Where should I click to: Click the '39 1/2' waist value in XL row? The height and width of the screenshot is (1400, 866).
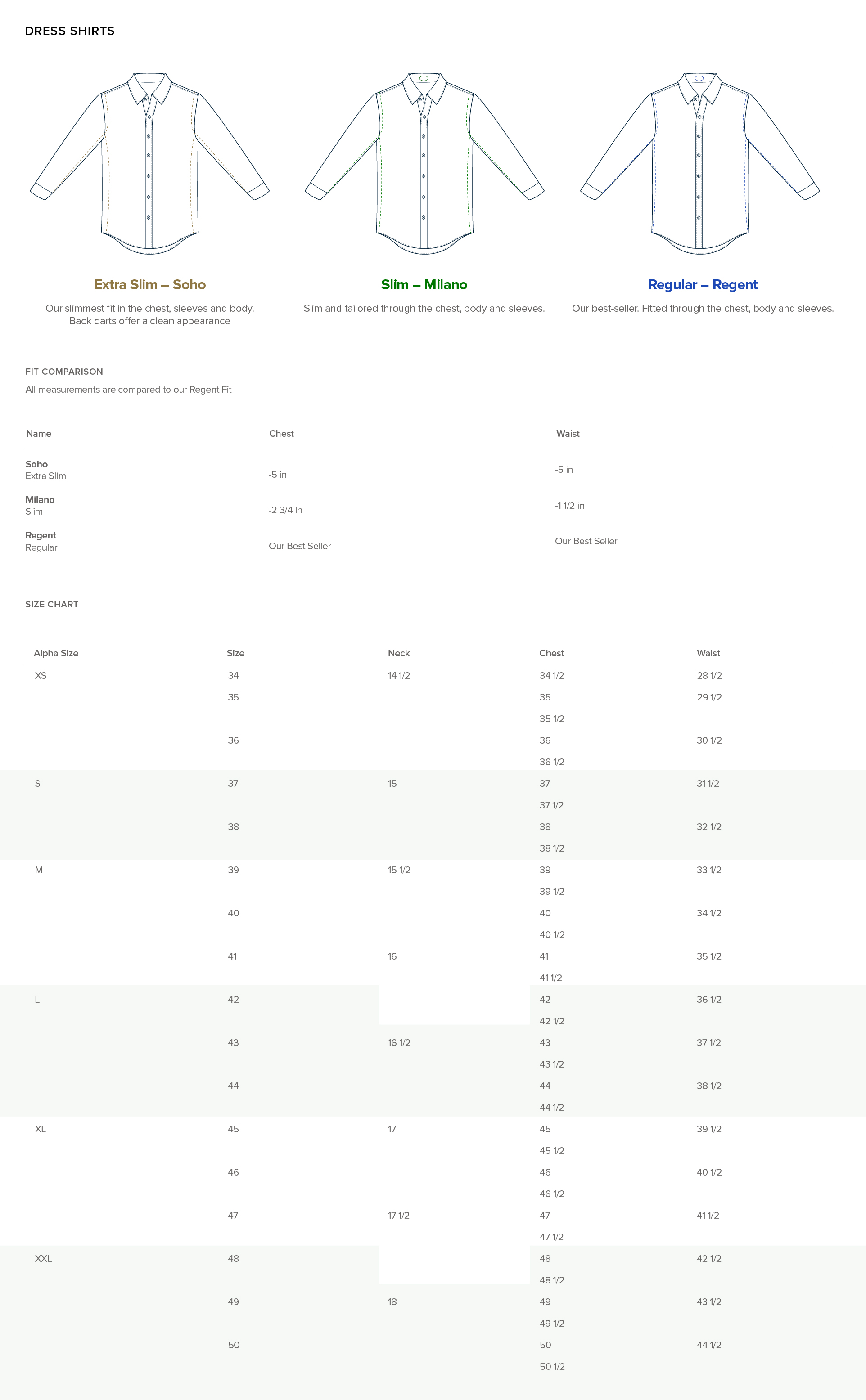coord(709,1129)
